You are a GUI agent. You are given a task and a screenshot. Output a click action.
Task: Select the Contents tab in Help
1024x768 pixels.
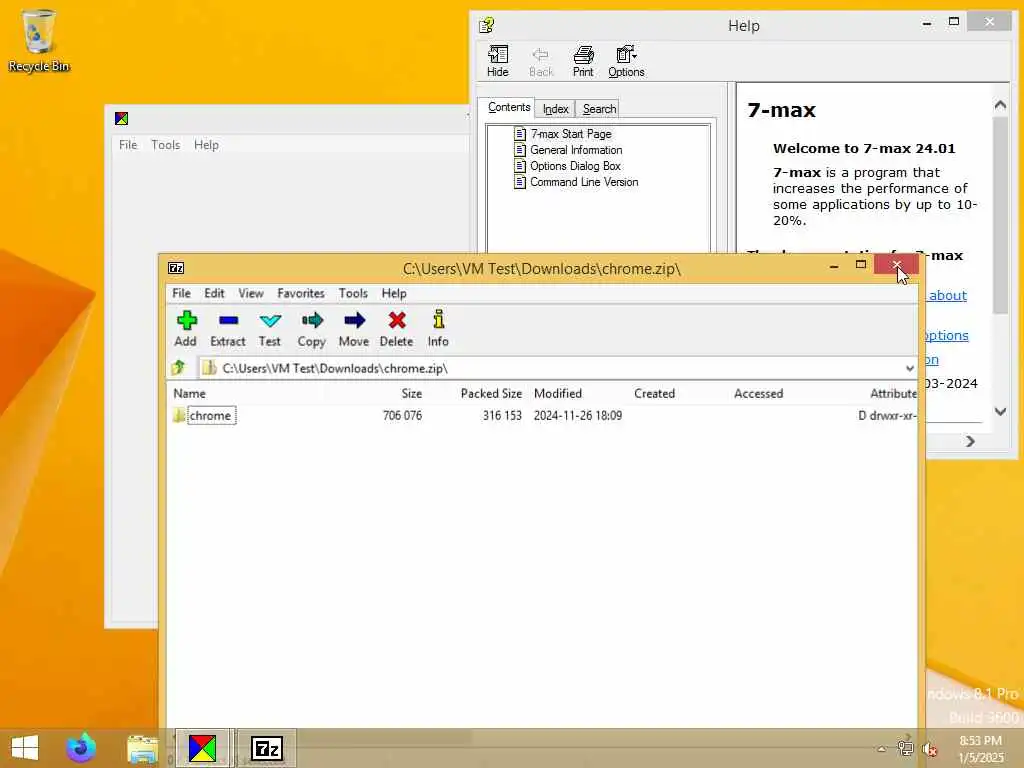(x=509, y=107)
